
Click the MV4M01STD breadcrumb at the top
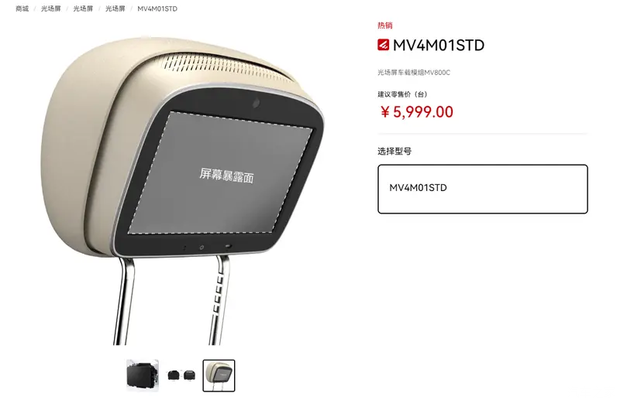[x=157, y=9]
